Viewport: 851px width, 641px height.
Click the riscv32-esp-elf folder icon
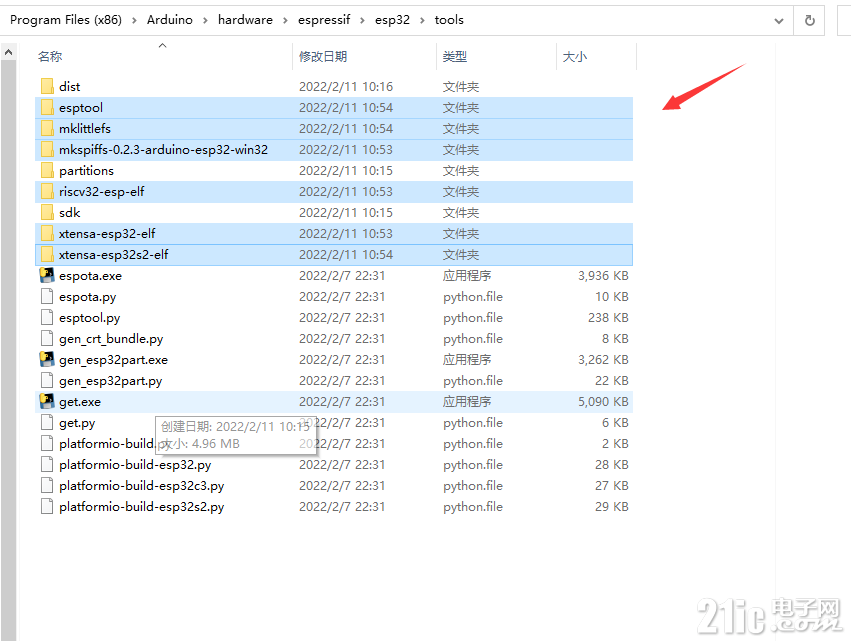click(47, 192)
